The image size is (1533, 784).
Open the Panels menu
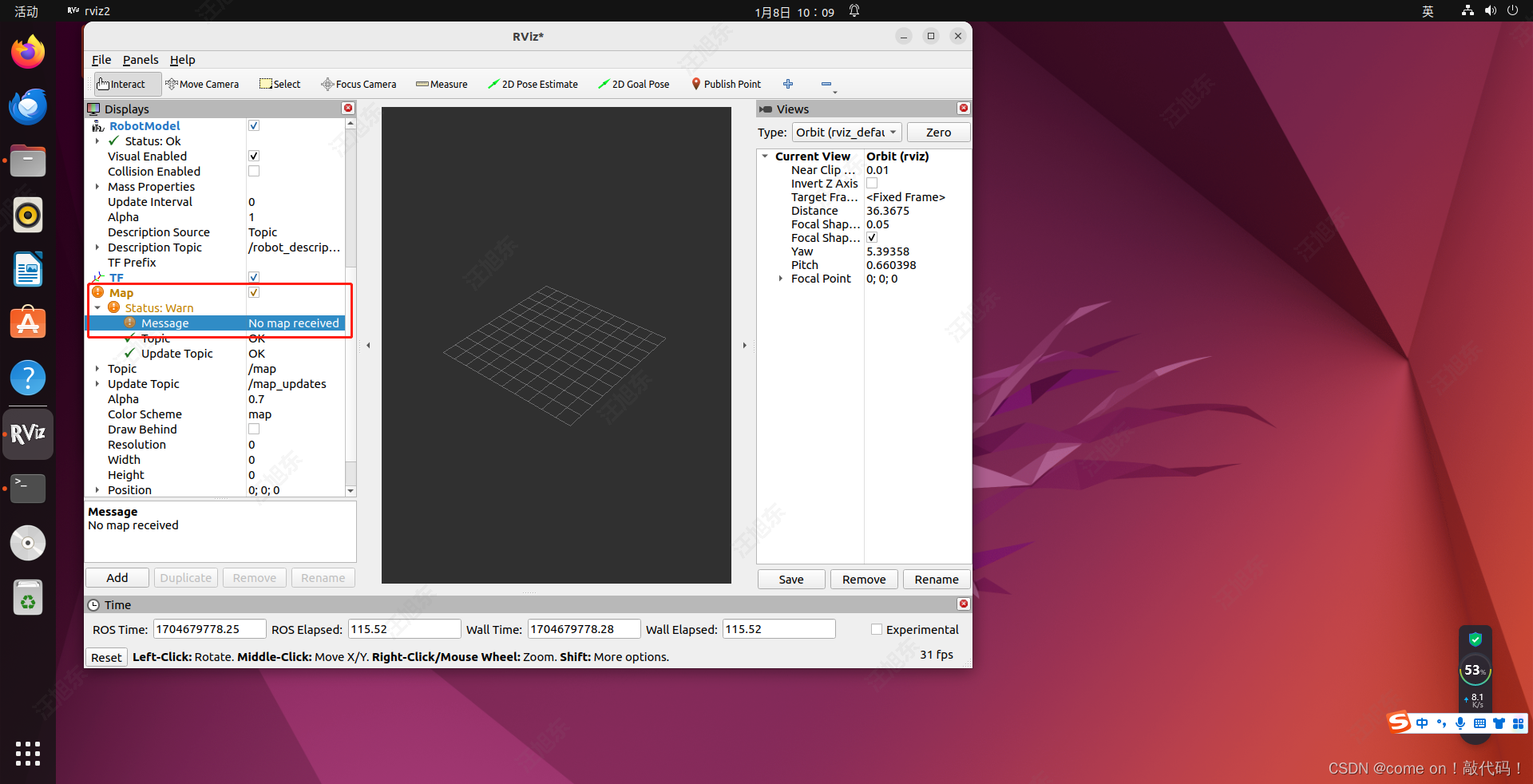pyautogui.click(x=141, y=59)
